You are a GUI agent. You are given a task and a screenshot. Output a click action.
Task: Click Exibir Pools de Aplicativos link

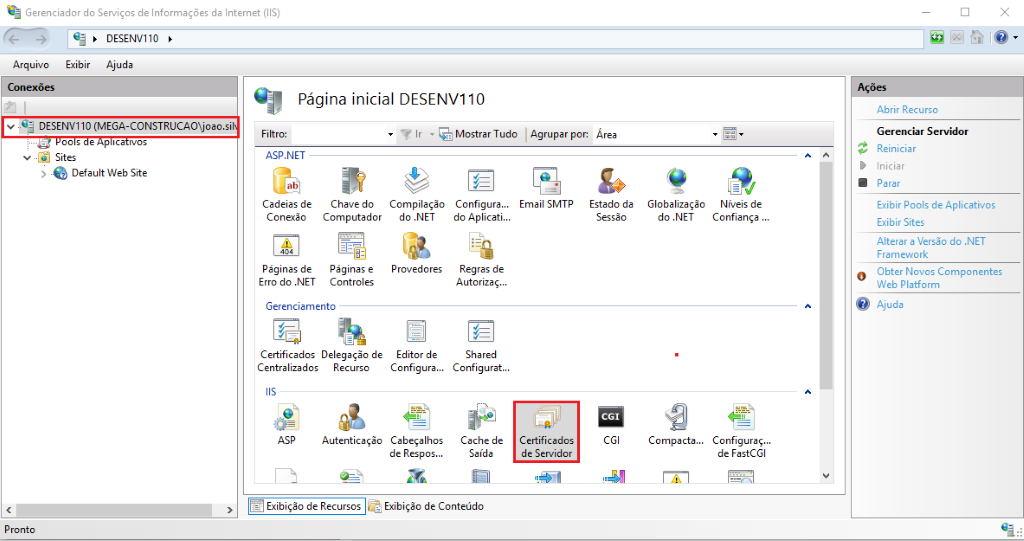936,205
